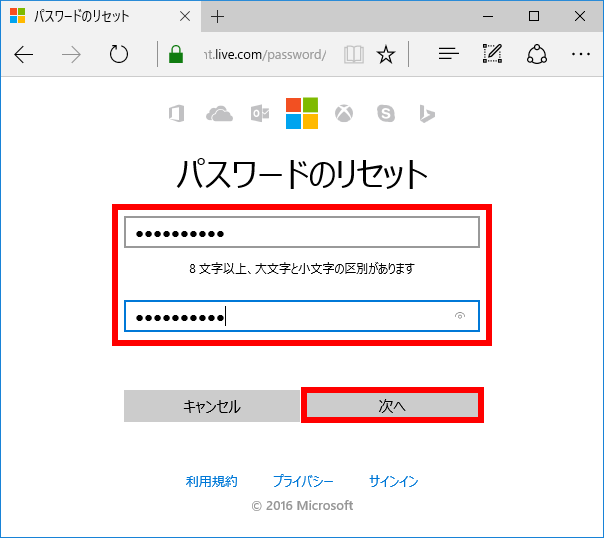Click the 次へ button
The image size is (604, 538).
392,405
